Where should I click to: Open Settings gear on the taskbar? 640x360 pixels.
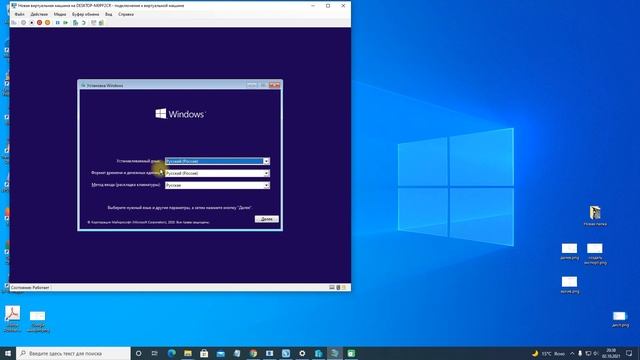(302, 353)
